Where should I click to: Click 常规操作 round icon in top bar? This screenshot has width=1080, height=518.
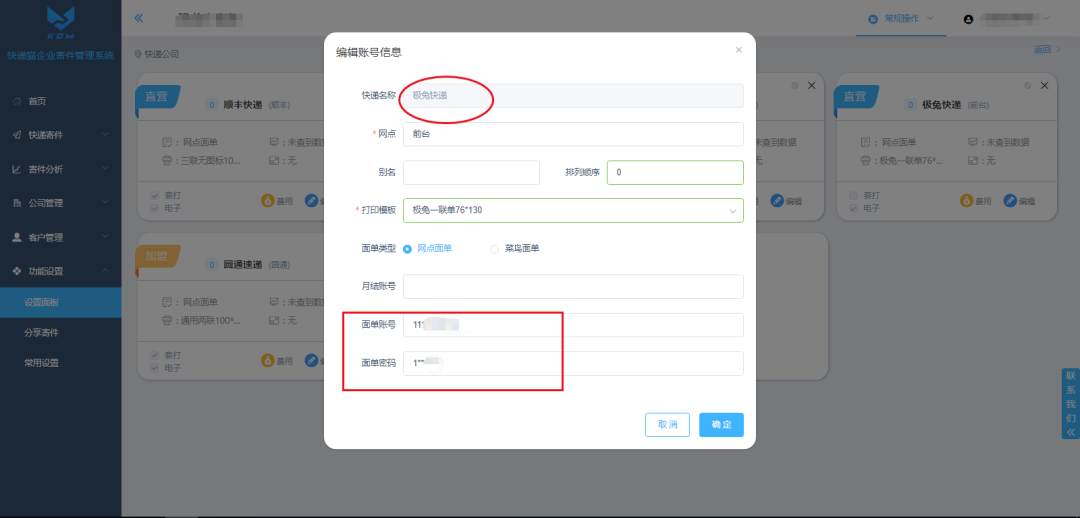873,19
